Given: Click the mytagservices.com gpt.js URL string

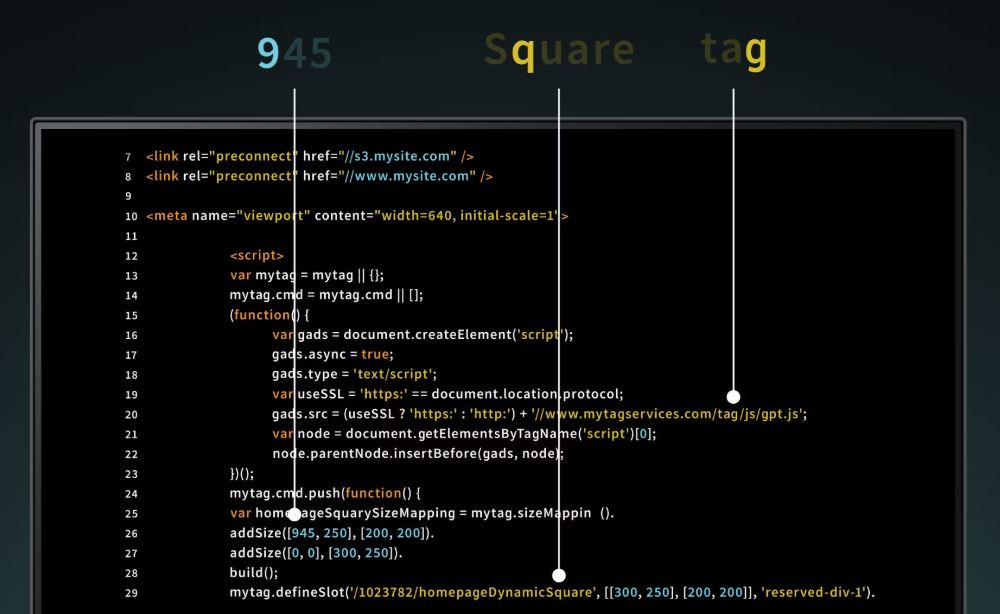Looking at the screenshot, I should coord(668,414).
